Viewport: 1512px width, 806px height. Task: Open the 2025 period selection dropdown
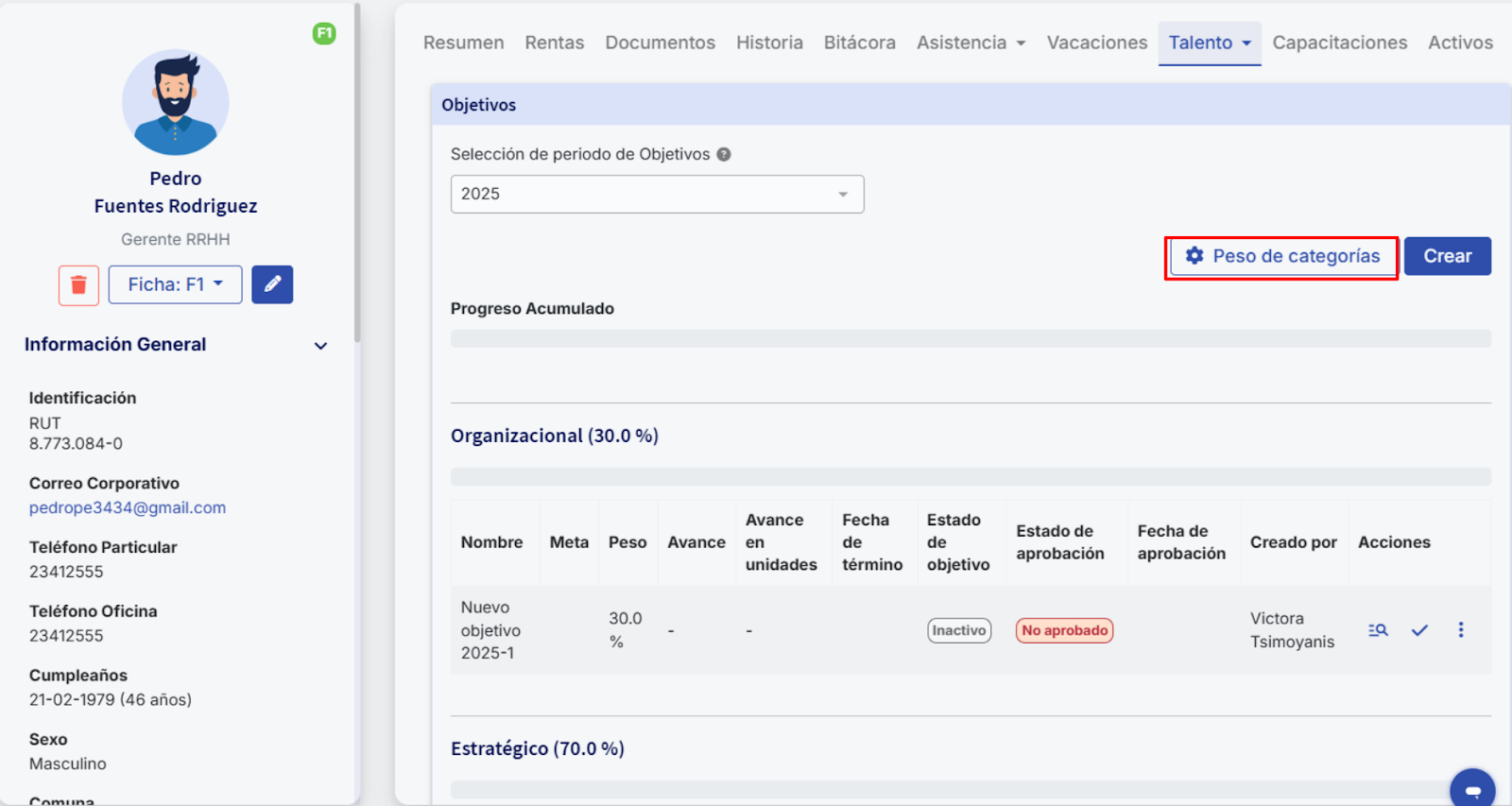657,194
